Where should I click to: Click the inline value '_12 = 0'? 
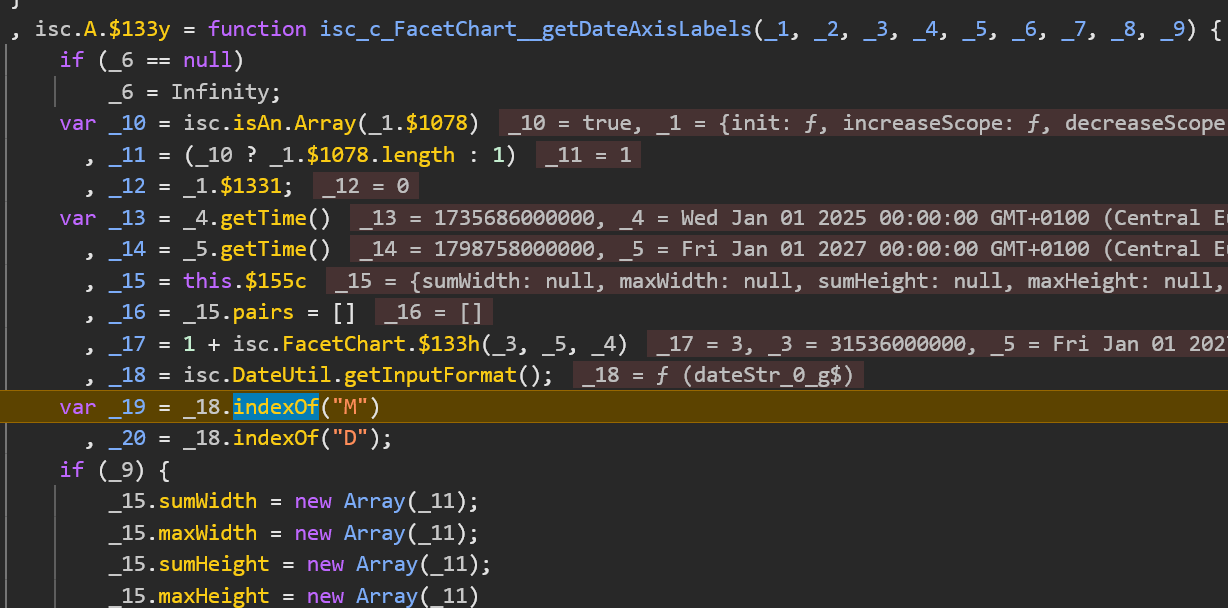coord(366,187)
